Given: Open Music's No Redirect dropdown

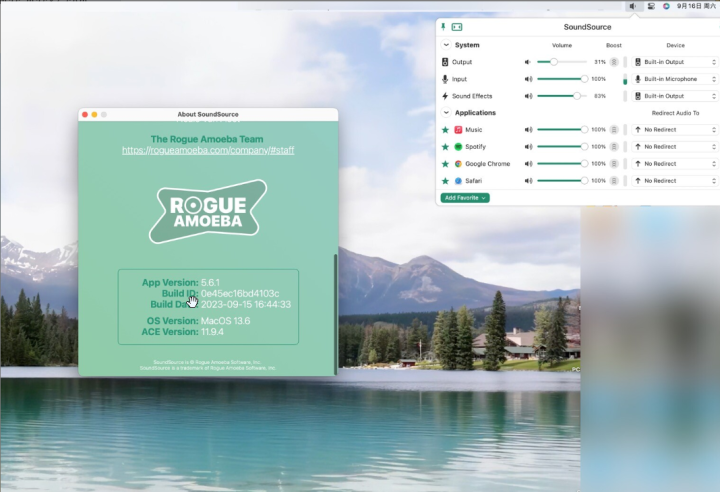Looking at the screenshot, I should click(675, 130).
